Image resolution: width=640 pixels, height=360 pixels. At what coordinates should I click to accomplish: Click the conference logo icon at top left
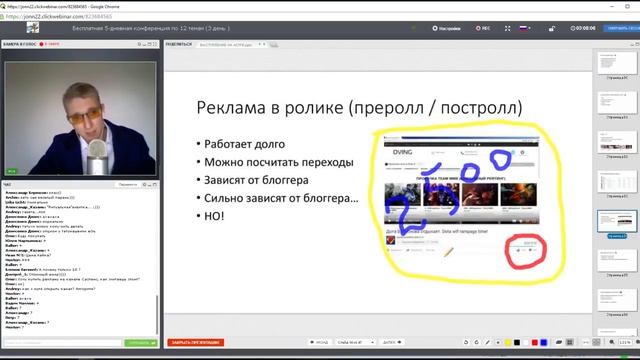coord(33,28)
